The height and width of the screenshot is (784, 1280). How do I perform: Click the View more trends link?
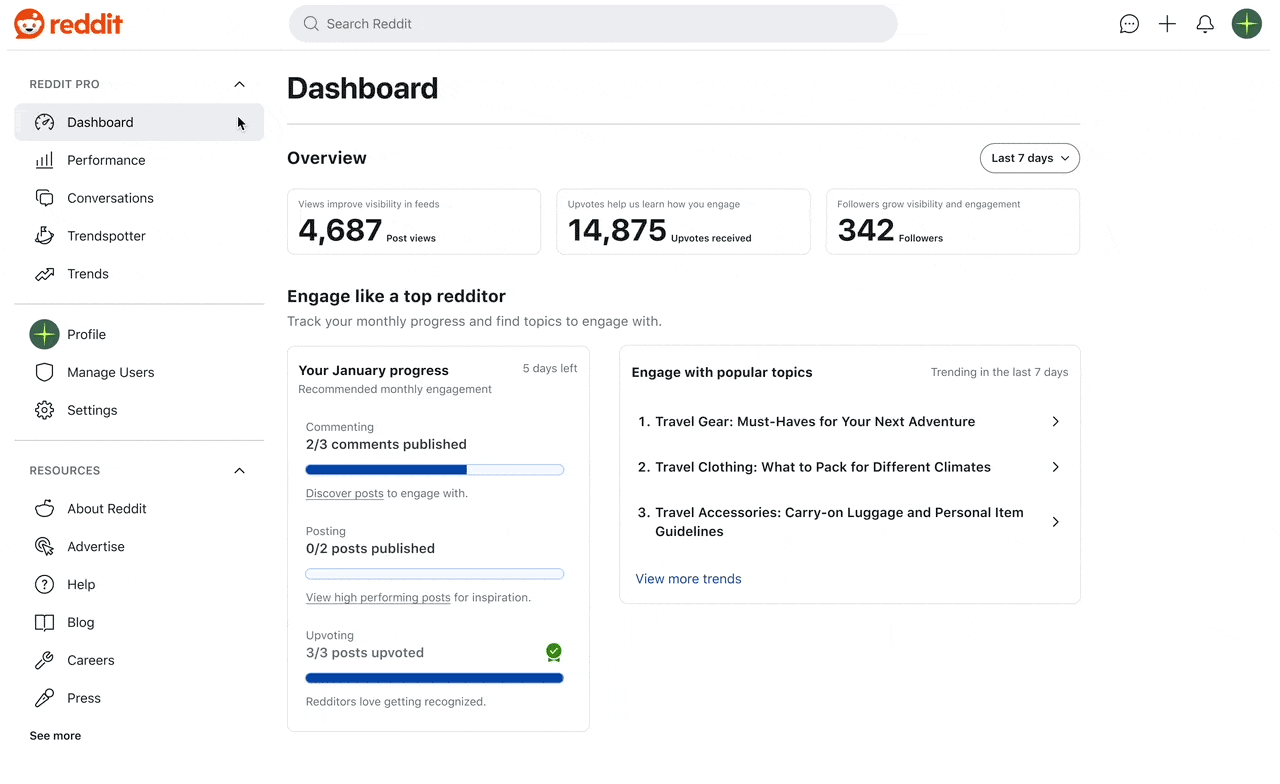(x=688, y=579)
